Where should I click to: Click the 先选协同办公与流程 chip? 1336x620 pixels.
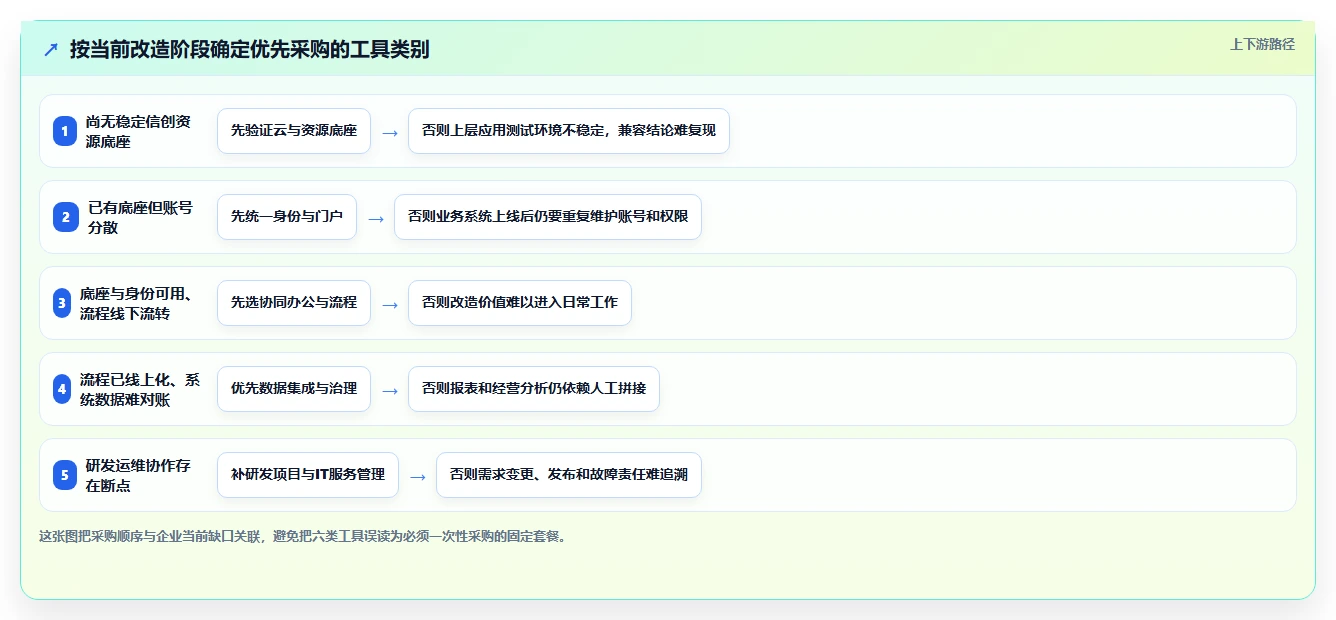(294, 303)
